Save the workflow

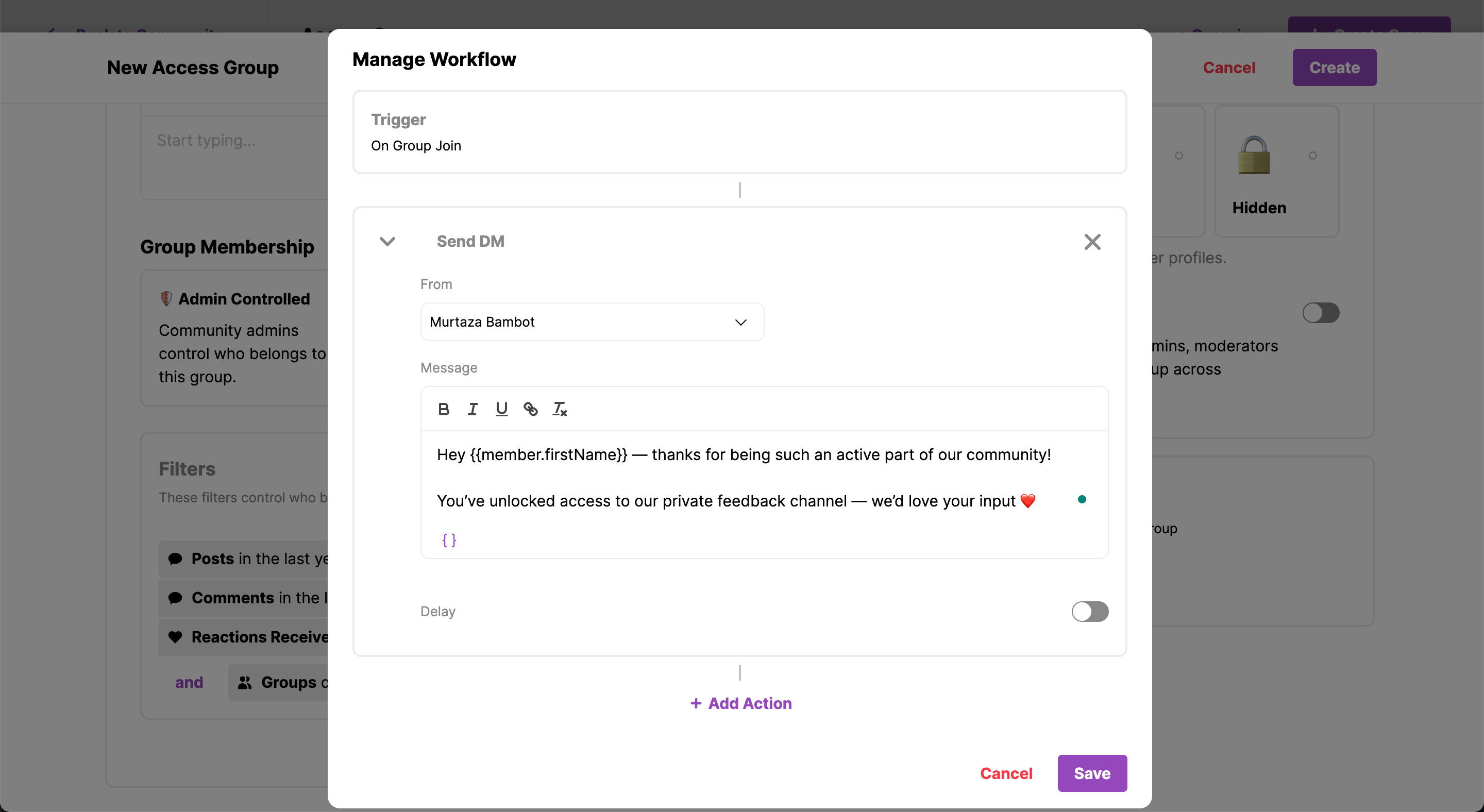[x=1092, y=773]
